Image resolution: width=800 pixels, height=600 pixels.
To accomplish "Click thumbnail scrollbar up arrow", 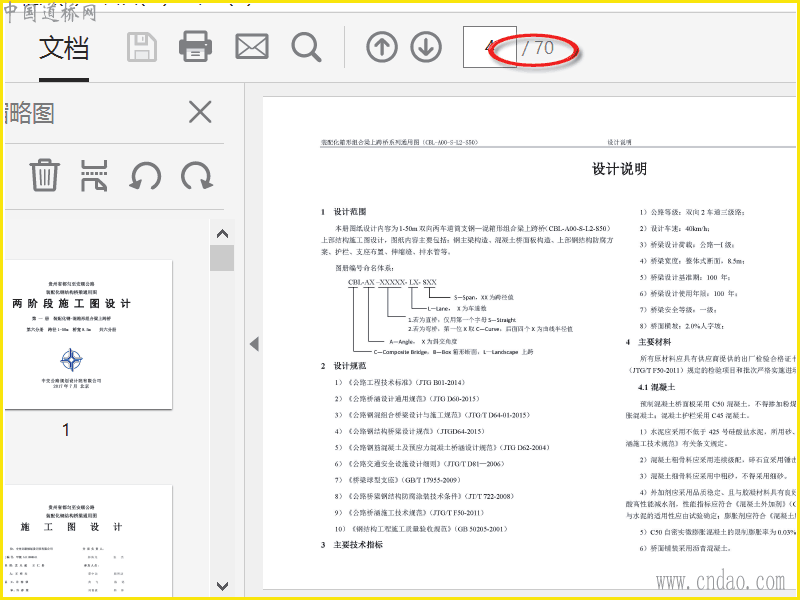I will coord(222,234).
